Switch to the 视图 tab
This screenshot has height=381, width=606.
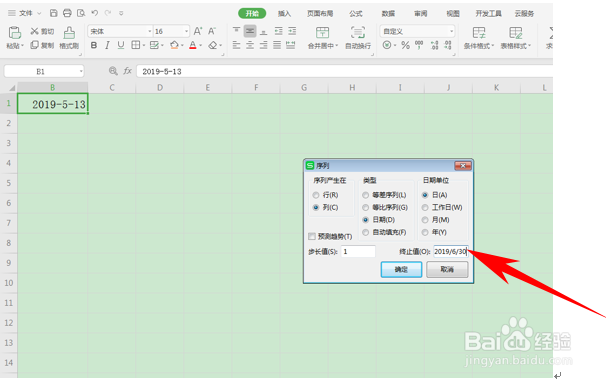[x=453, y=14]
